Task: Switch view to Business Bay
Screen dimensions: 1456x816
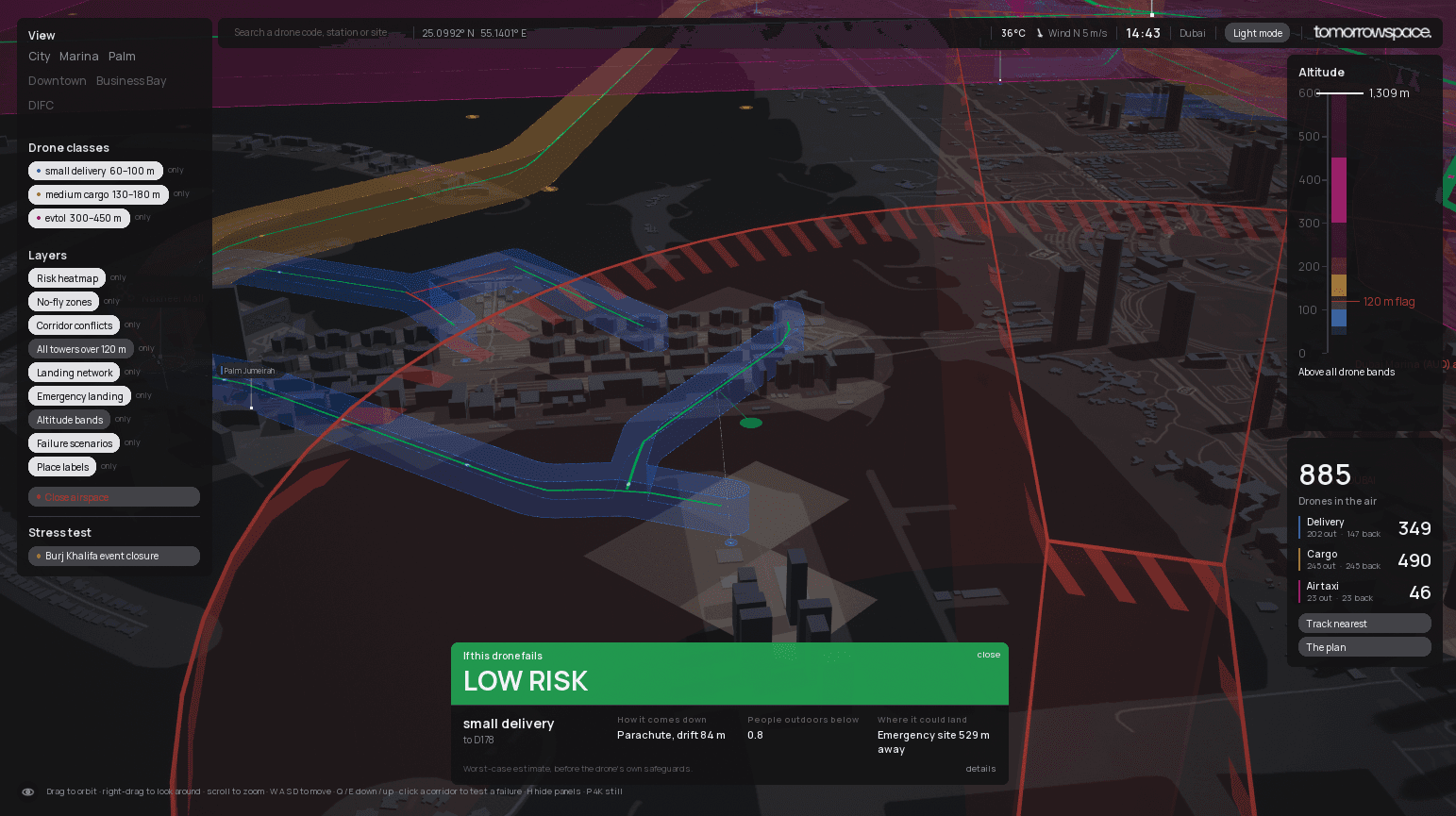Action: [131, 81]
